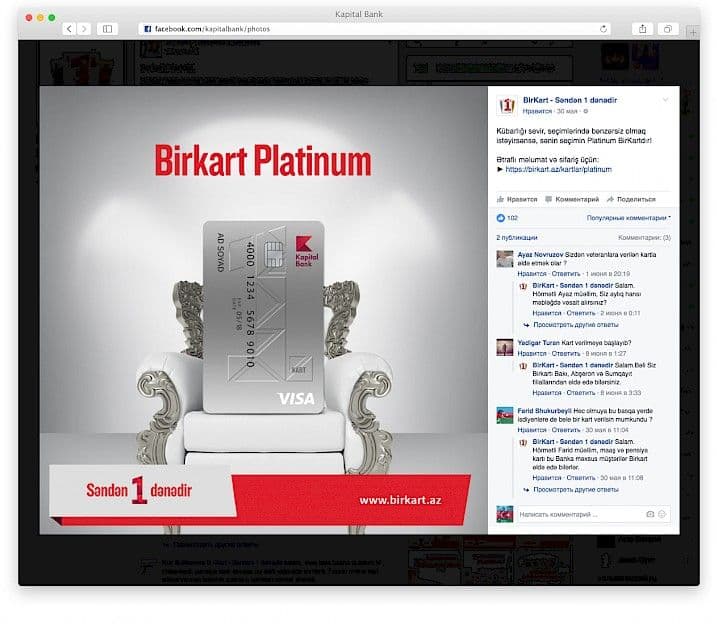717x624 pixels.
Task: Click 1 июня в 20:19 comment timestamp
Action: 608,274
